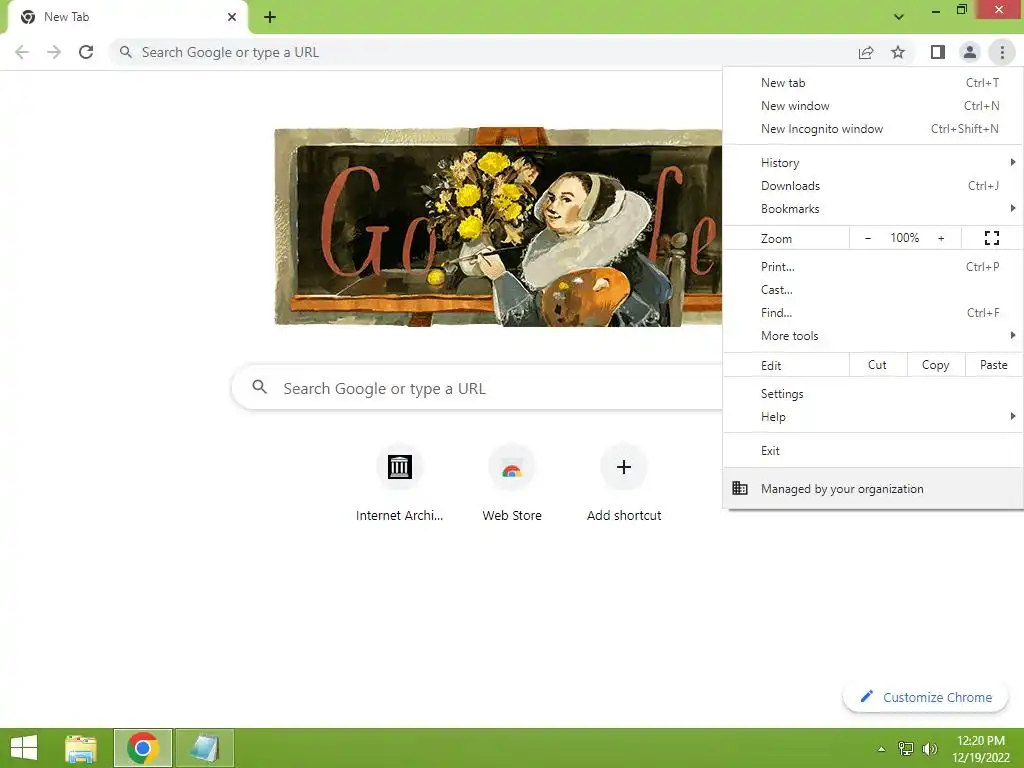Choose Print... from the menu
This screenshot has height=768, width=1024.
point(873,266)
